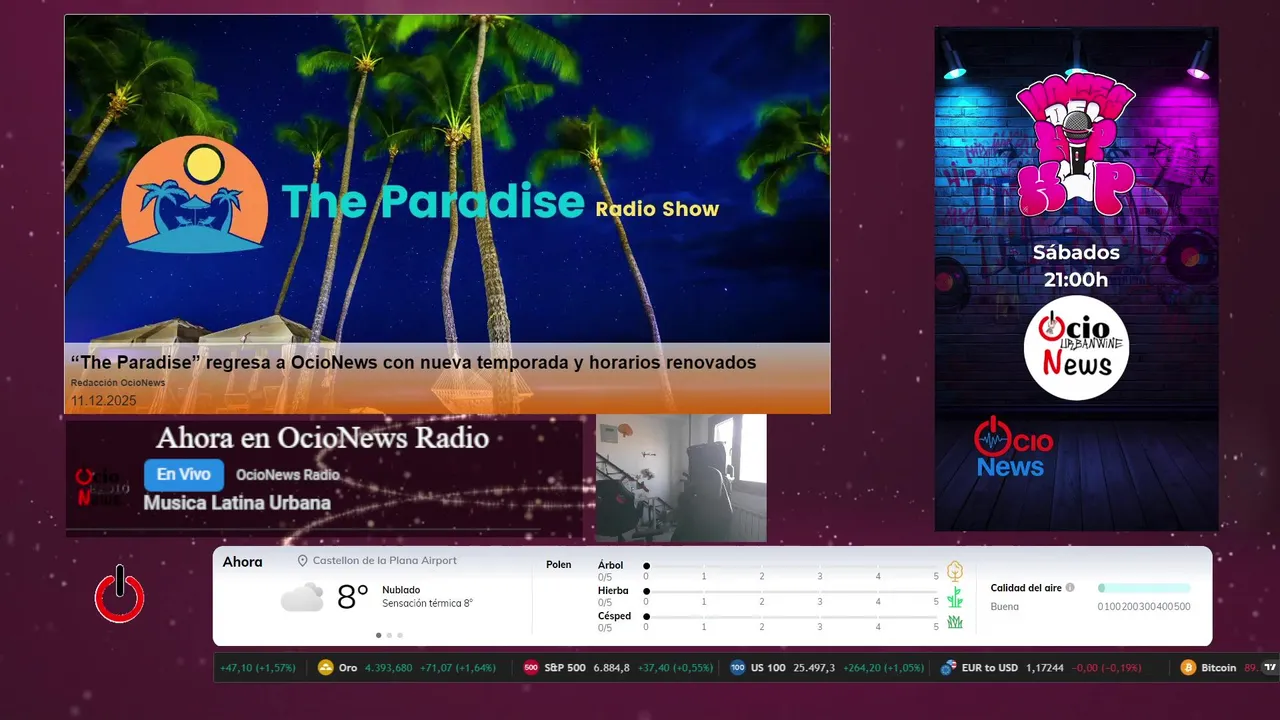Click the S&P 500 ticker icon
The image size is (1280, 720).
[x=531, y=668]
